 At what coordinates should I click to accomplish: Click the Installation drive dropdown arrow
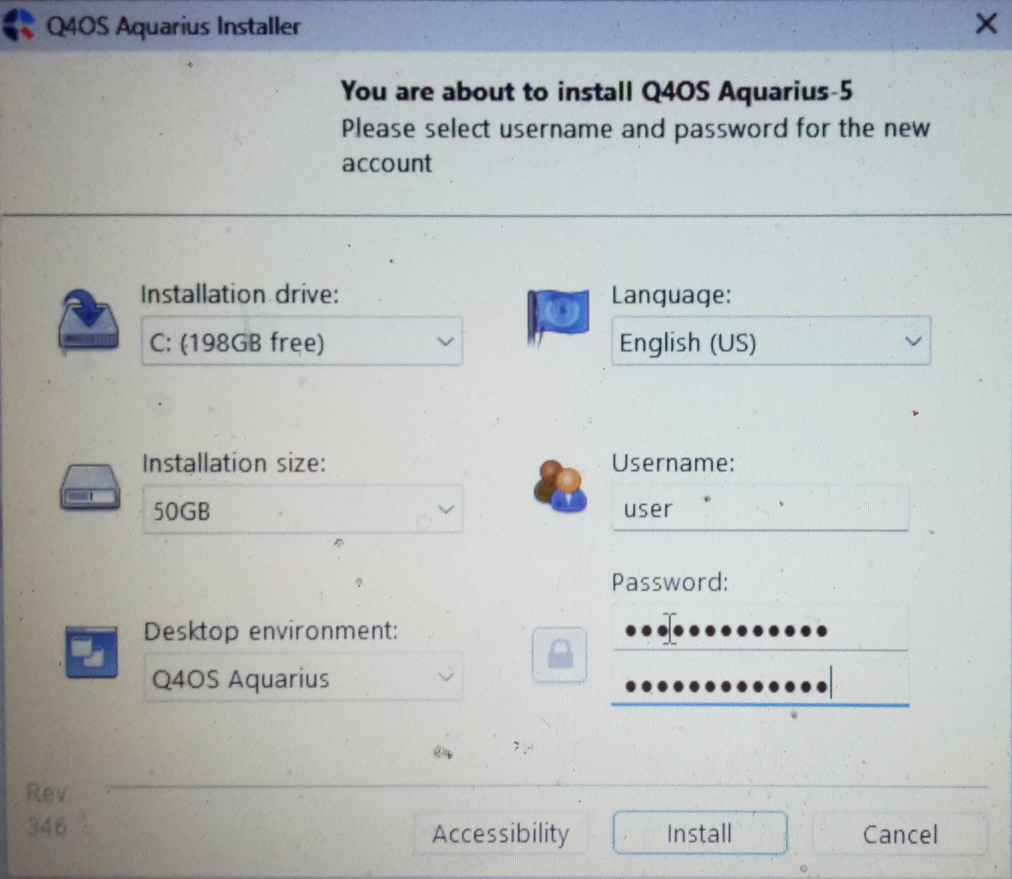pos(445,342)
